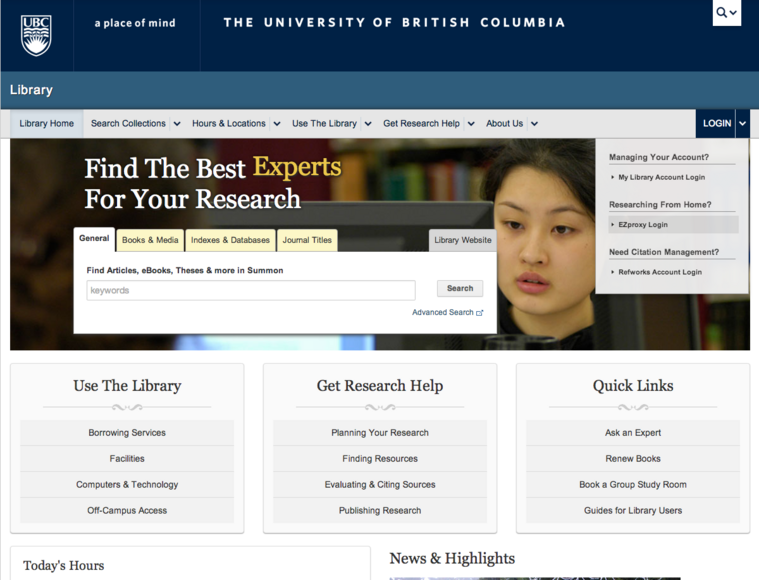This screenshot has width=759, height=580.
Task: Click 'Need Citation Management?' heading text
Action: pos(664,252)
